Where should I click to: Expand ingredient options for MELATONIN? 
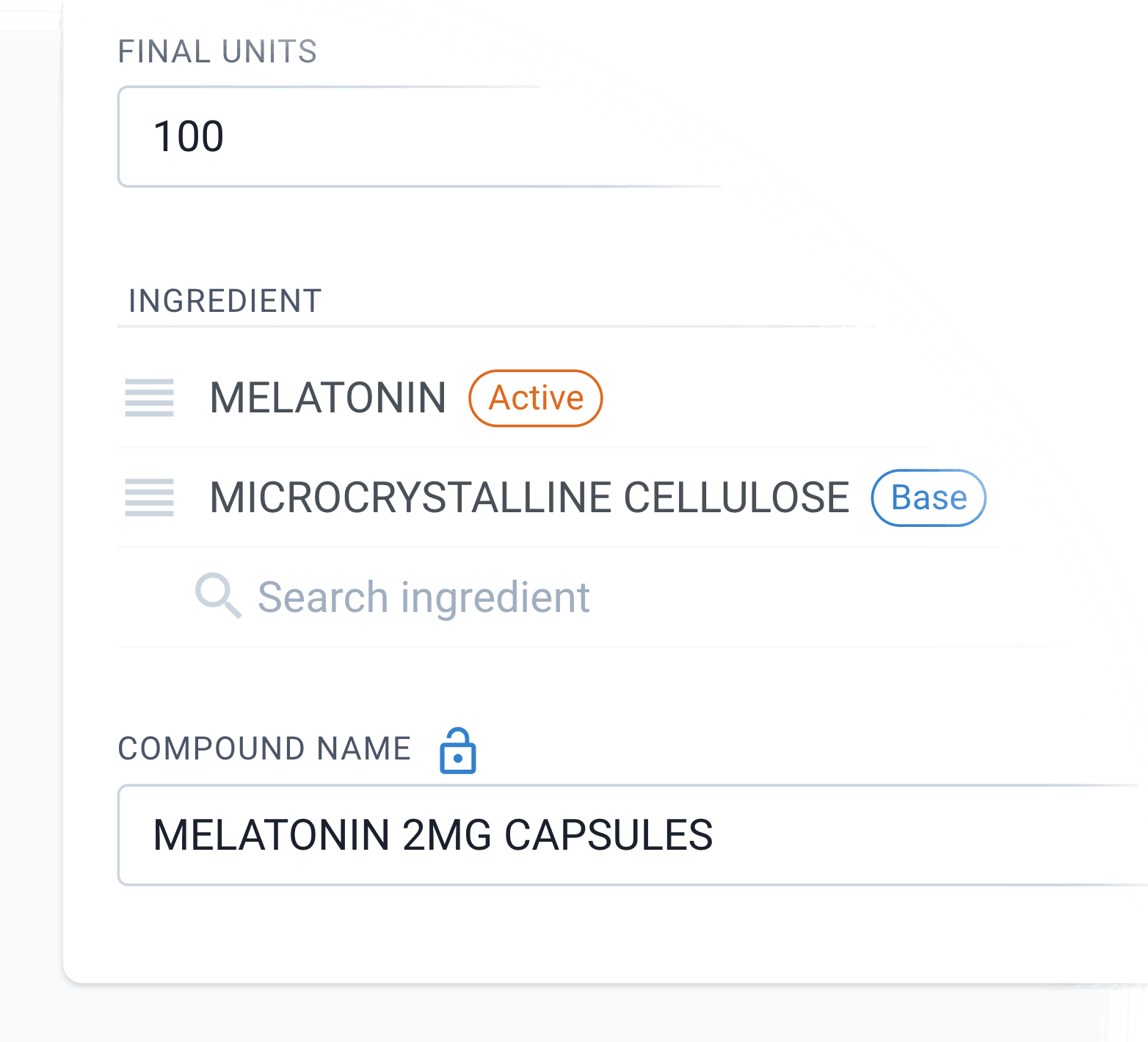(328, 398)
